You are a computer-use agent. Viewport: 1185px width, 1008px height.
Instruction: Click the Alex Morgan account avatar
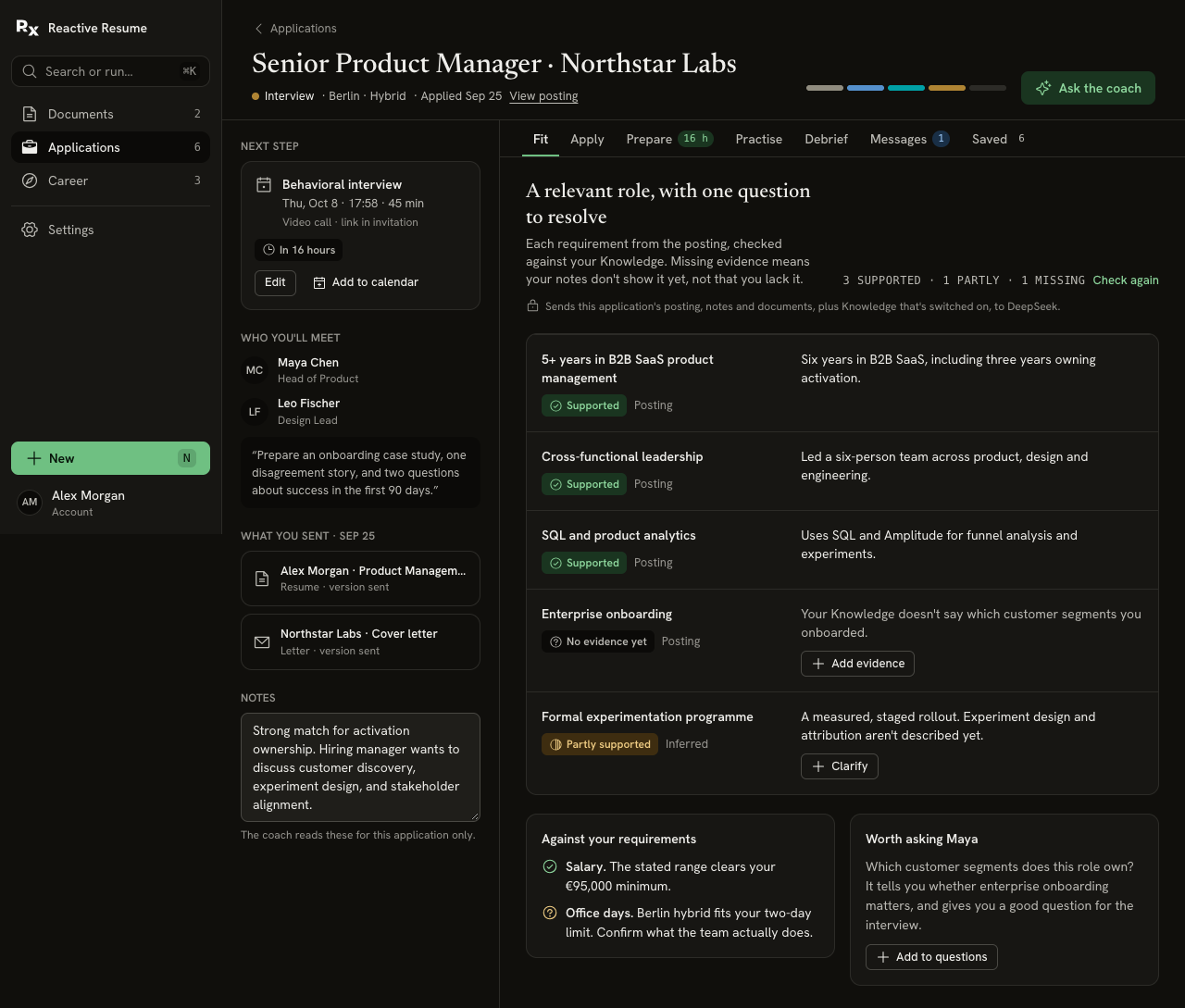point(30,503)
